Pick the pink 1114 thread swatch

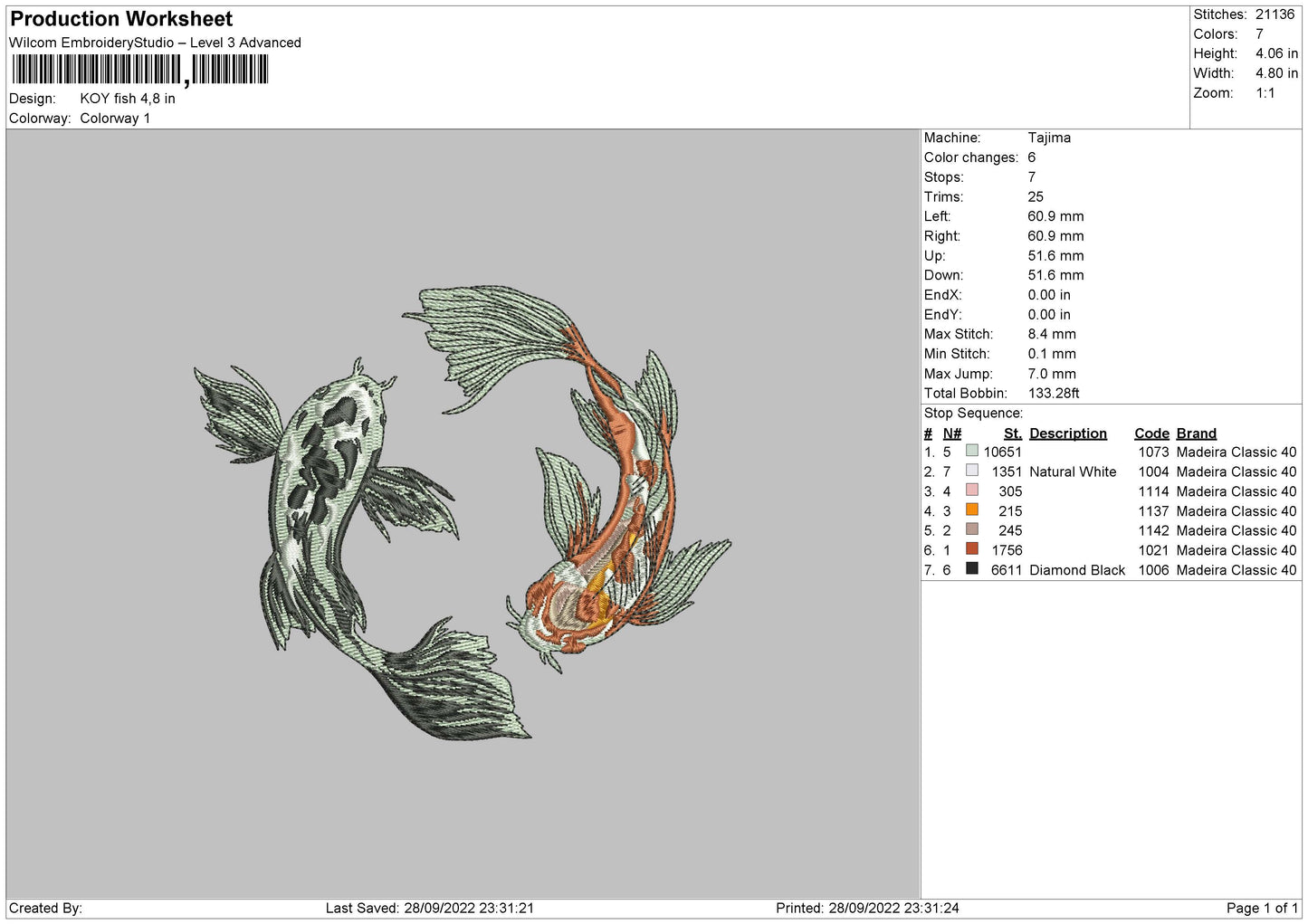[x=971, y=491]
